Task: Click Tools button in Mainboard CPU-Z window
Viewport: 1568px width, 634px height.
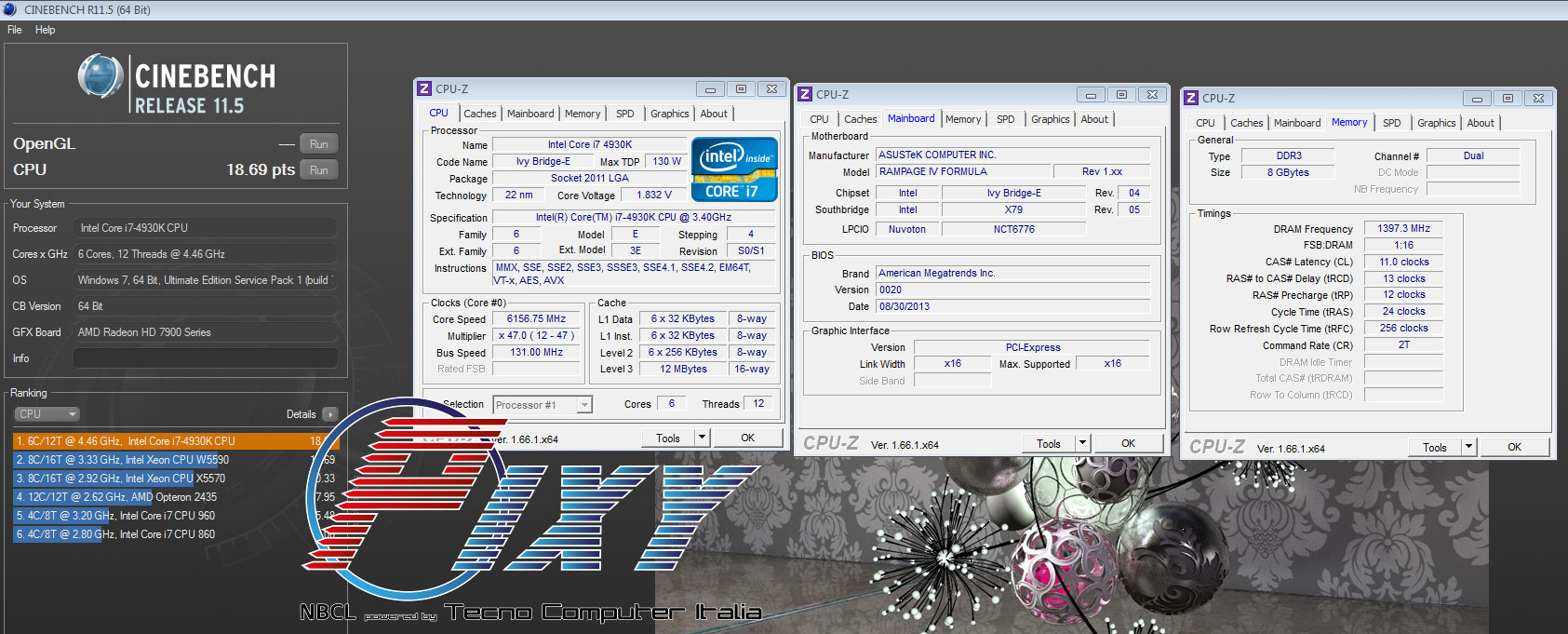Action: click(1049, 444)
